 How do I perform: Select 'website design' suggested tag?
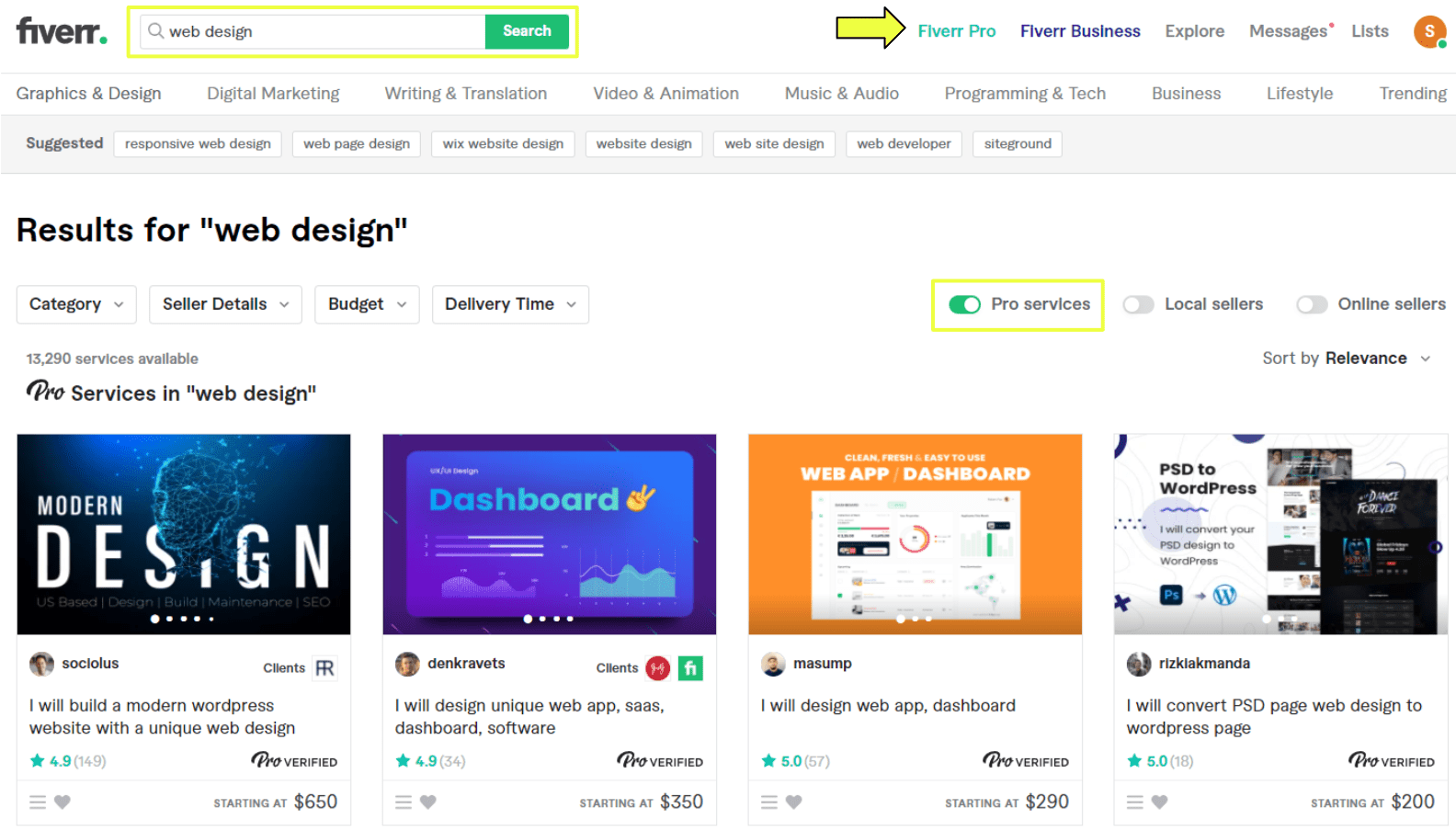[643, 143]
